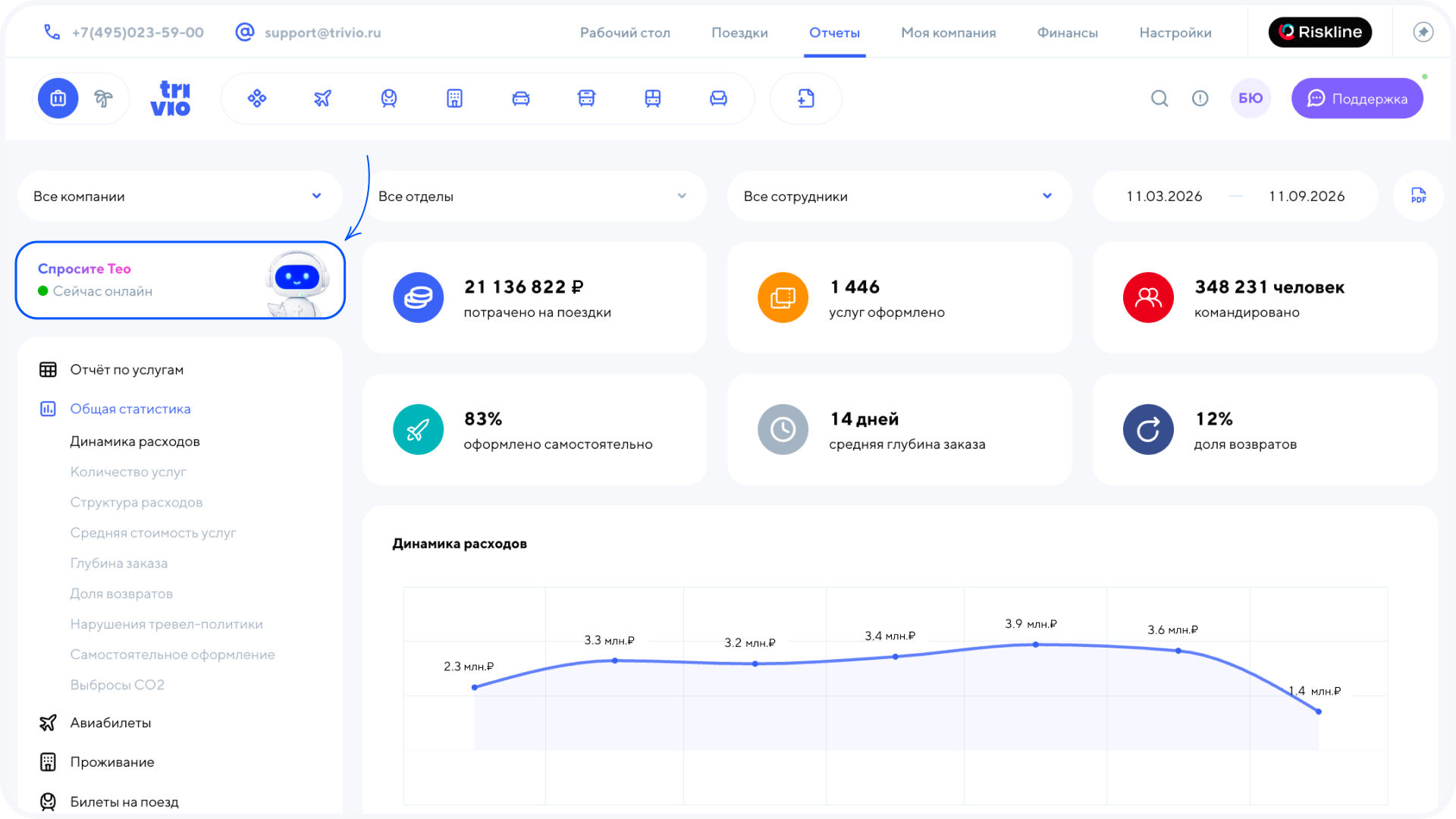Switch to the Поездки tab

(x=739, y=33)
